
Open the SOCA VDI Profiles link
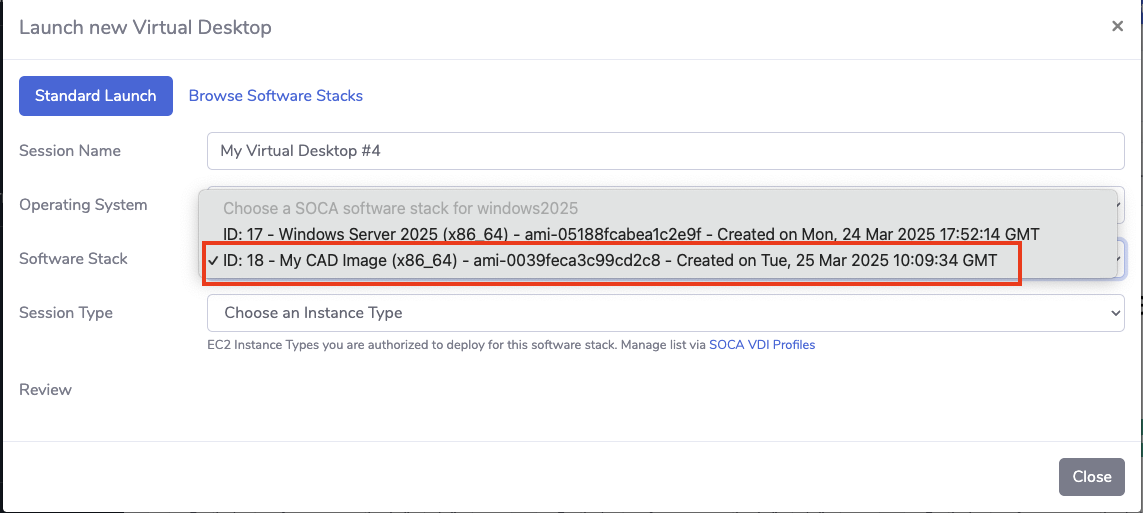click(x=762, y=345)
